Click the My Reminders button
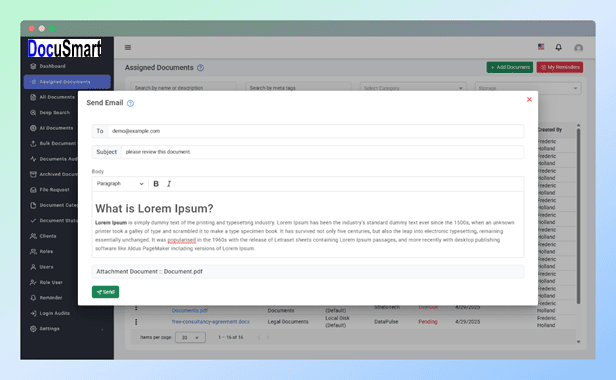Image resolution: width=616 pixels, height=380 pixels. pyautogui.click(x=560, y=67)
